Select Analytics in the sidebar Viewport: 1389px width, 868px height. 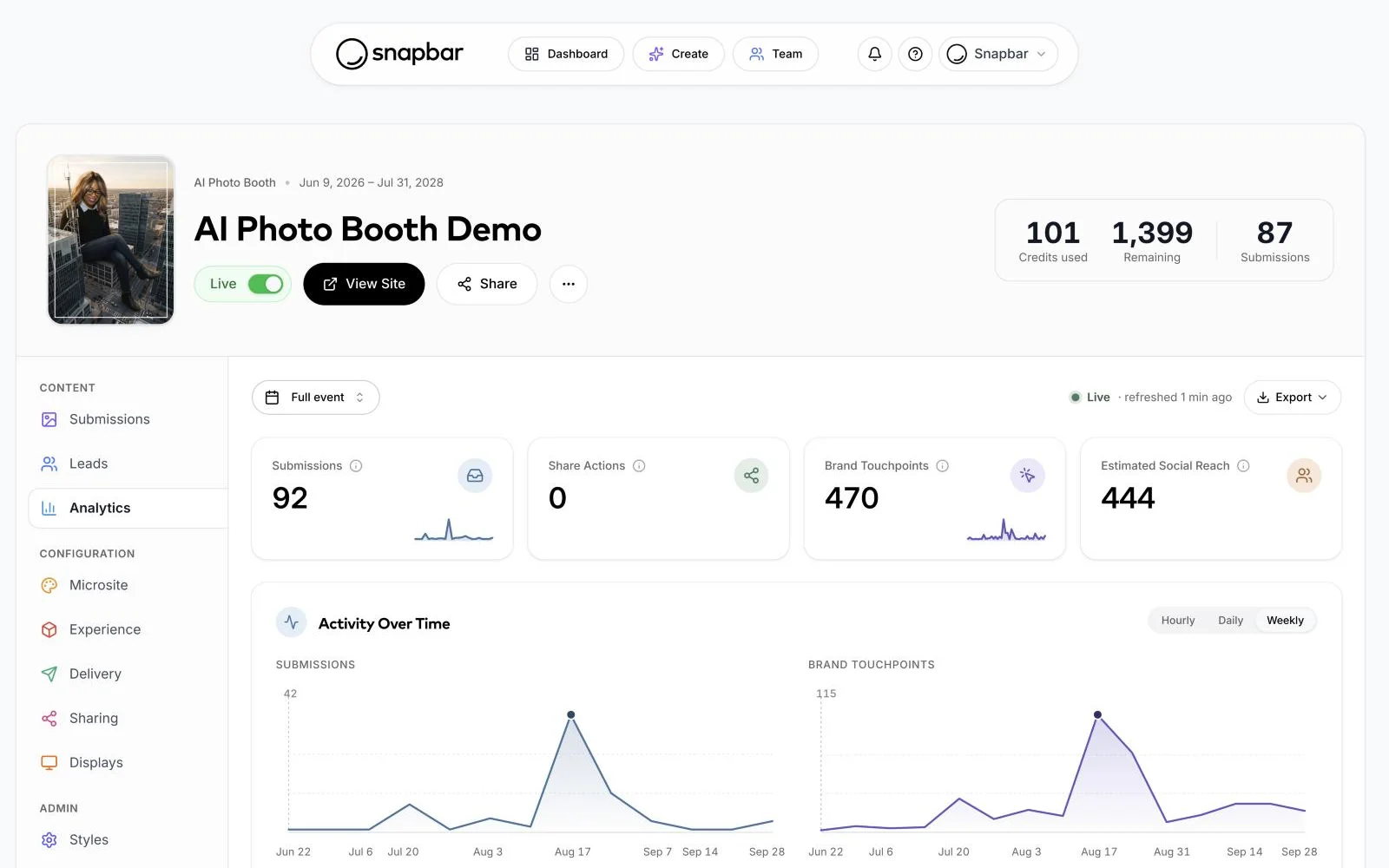(128, 508)
